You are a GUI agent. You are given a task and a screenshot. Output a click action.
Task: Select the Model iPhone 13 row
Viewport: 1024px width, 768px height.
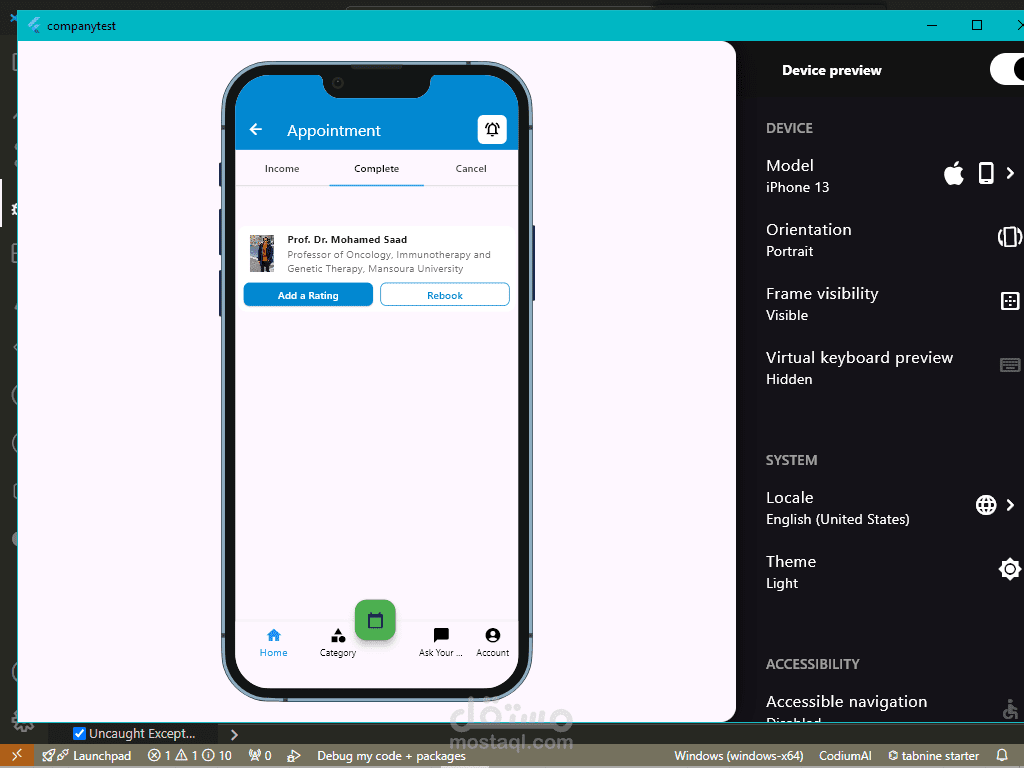tap(891, 176)
